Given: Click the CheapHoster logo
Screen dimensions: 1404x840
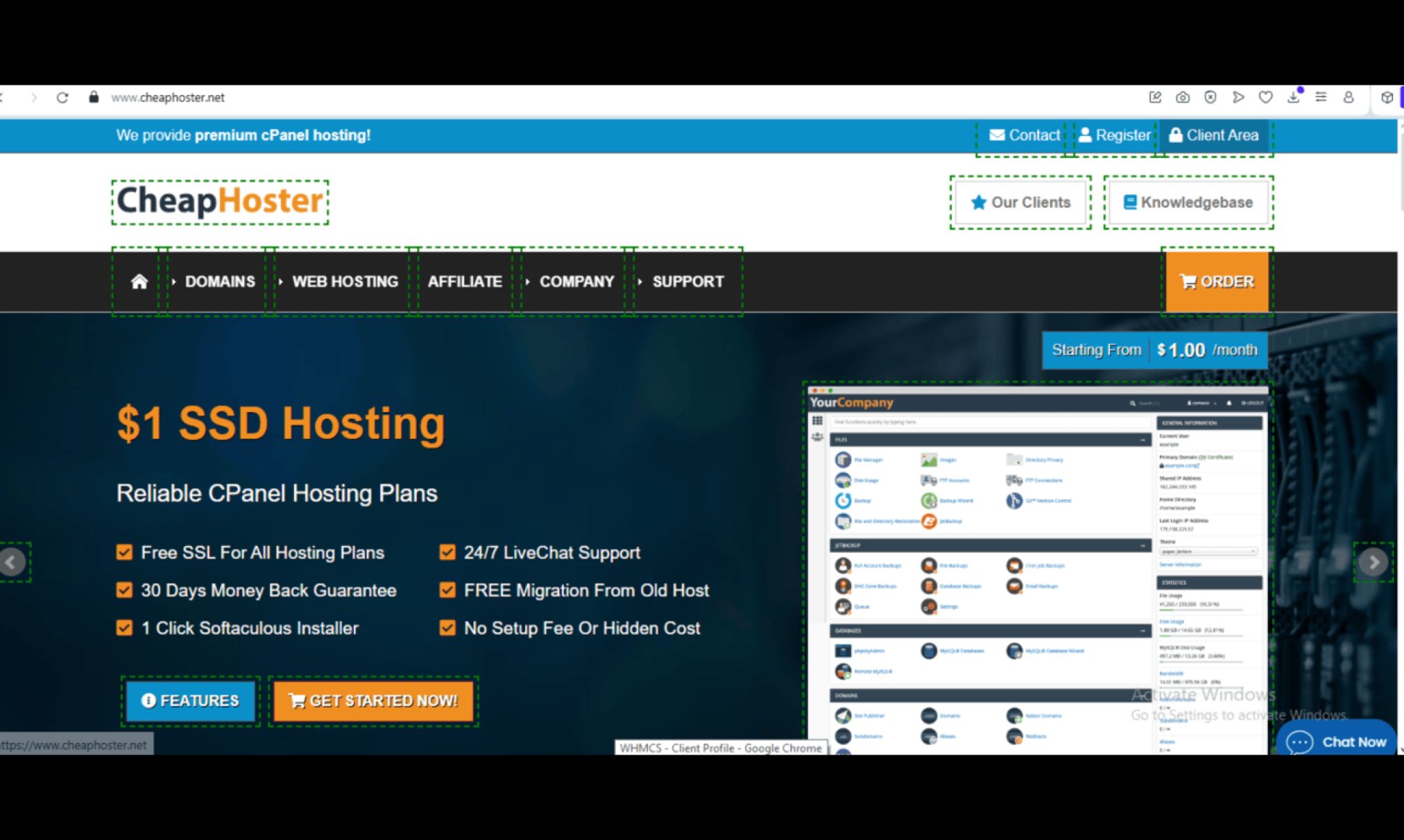Looking at the screenshot, I should 220,201.
